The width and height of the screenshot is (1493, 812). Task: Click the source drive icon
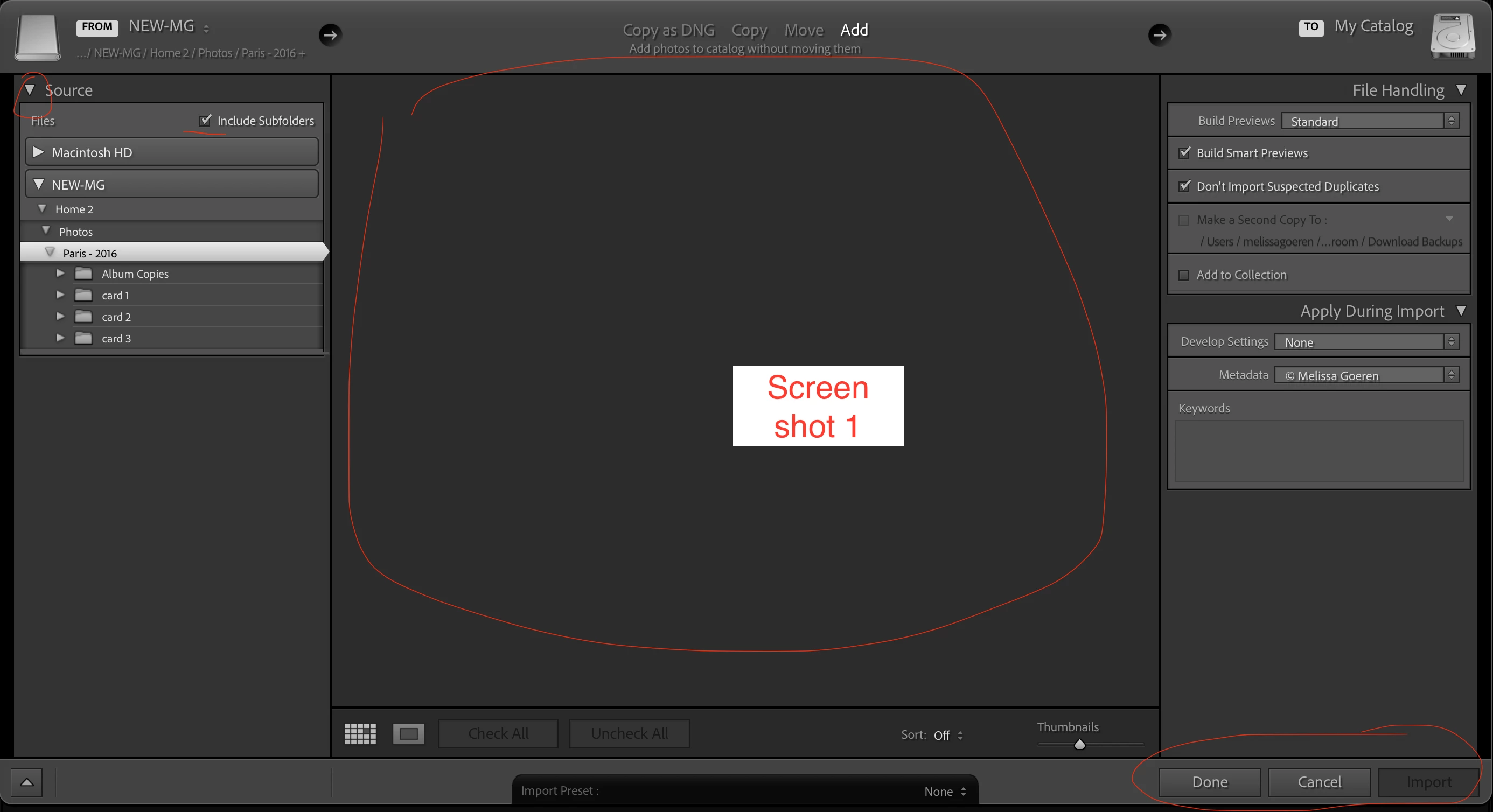point(37,37)
